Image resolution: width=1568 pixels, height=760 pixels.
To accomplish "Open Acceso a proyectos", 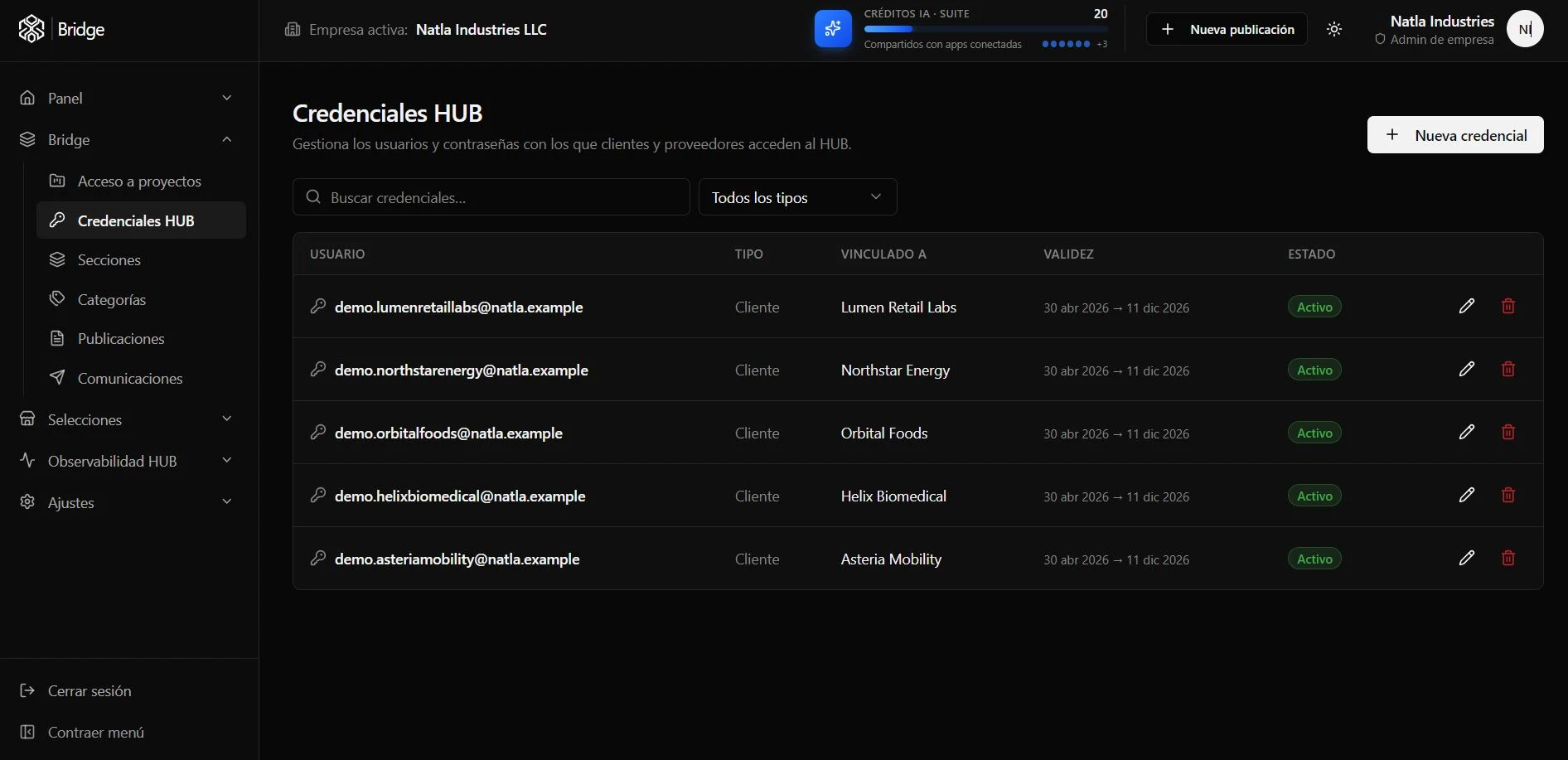I will [141, 181].
